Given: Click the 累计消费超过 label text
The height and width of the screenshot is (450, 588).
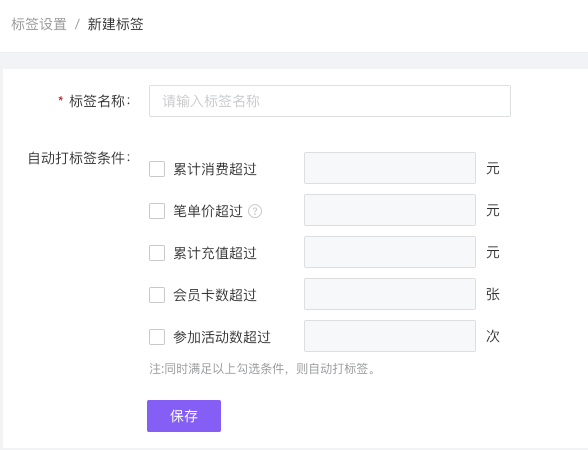Looking at the screenshot, I should coord(215,169).
